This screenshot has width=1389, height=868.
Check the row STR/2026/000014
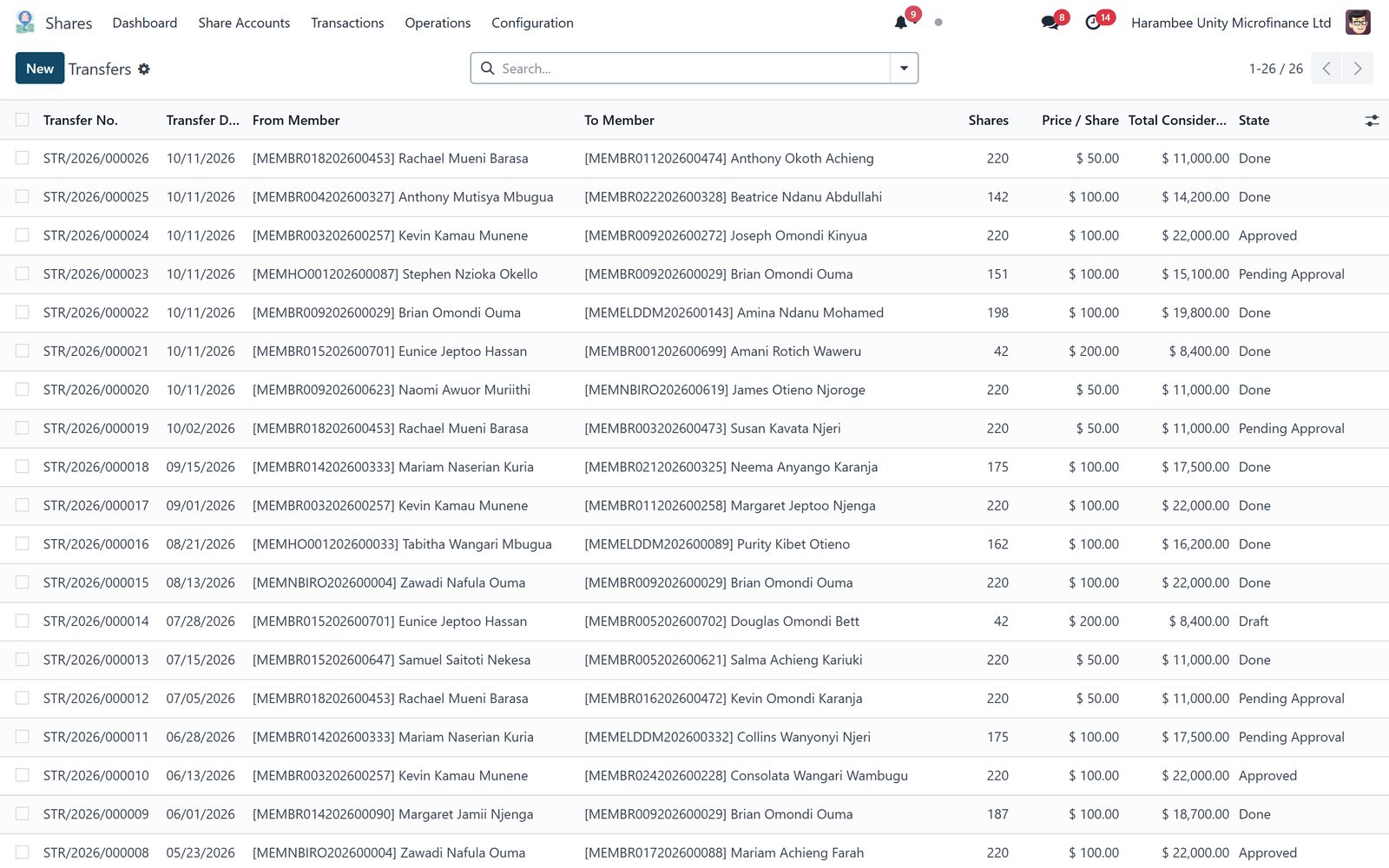pyautogui.click(x=23, y=621)
